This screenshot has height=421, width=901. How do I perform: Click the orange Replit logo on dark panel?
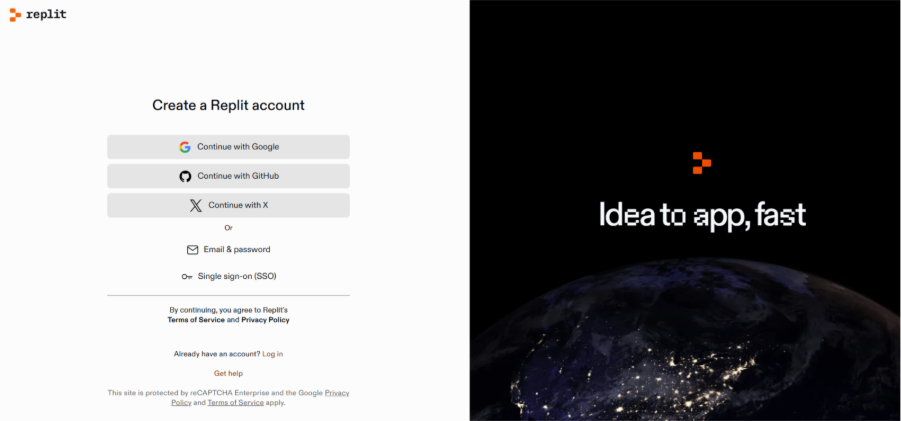(x=701, y=163)
